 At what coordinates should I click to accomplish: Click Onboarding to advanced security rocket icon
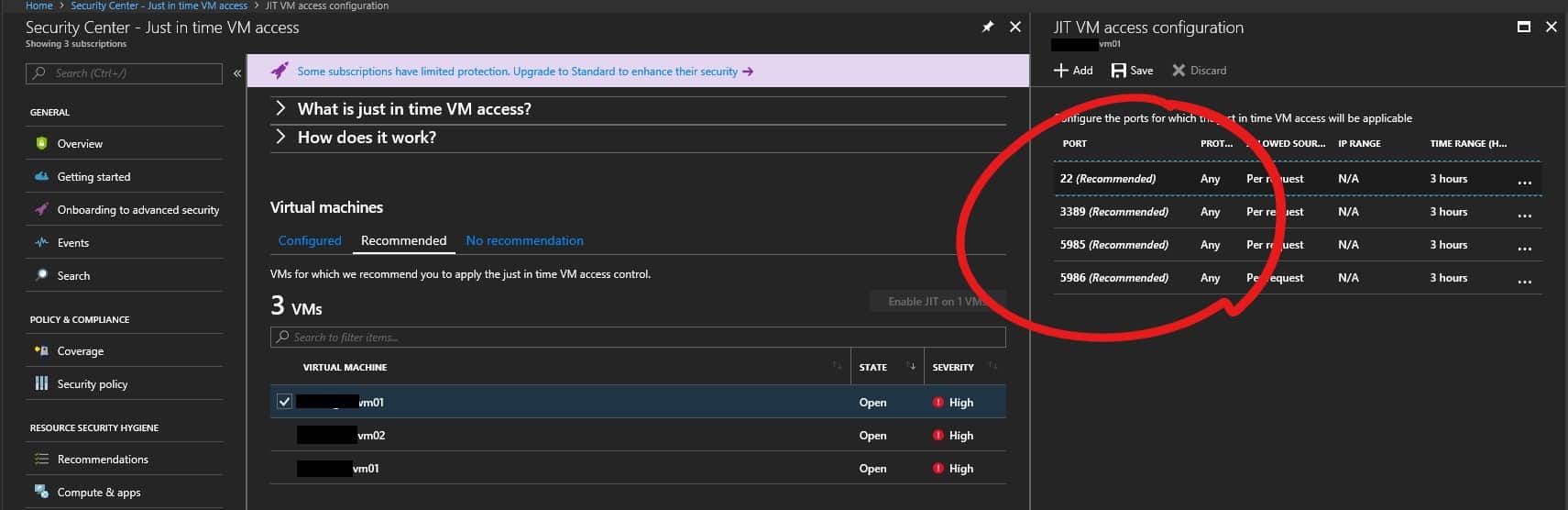pyautogui.click(x=41, y=209)
